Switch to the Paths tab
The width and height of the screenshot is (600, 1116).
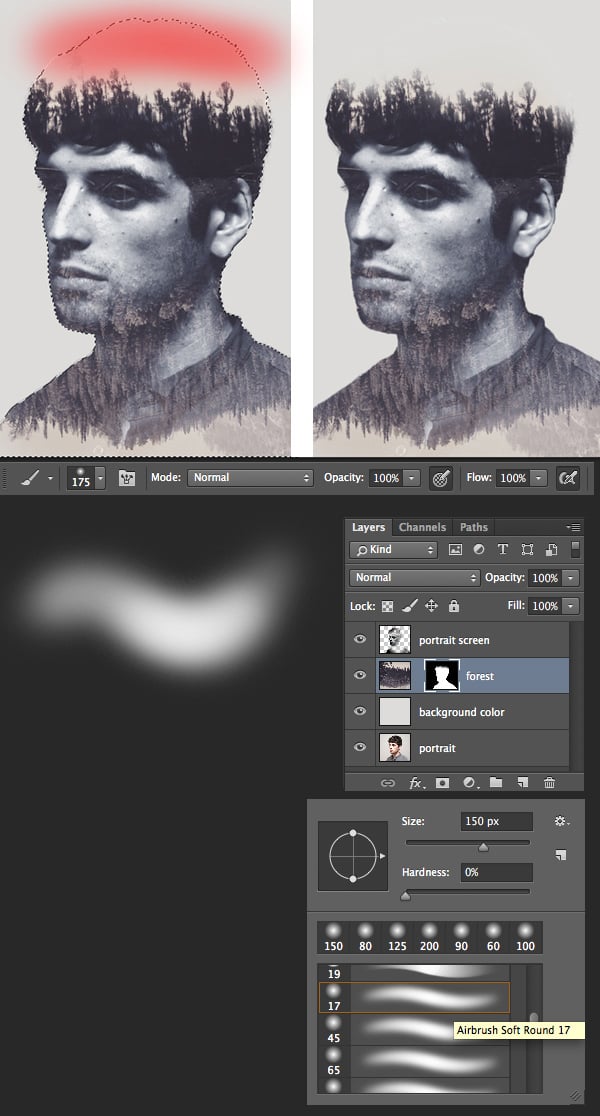473,527
